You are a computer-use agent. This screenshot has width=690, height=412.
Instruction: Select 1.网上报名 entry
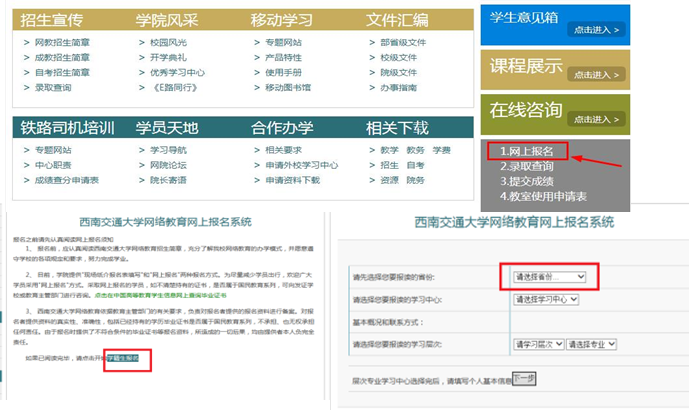[x=527, y=151]
